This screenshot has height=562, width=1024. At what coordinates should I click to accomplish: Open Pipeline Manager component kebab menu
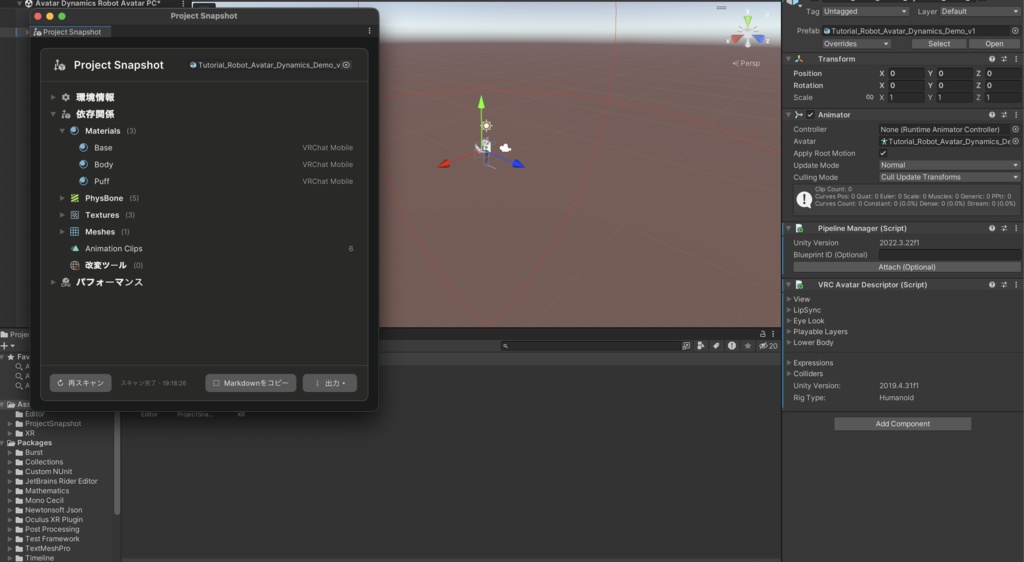(1016, 228)
